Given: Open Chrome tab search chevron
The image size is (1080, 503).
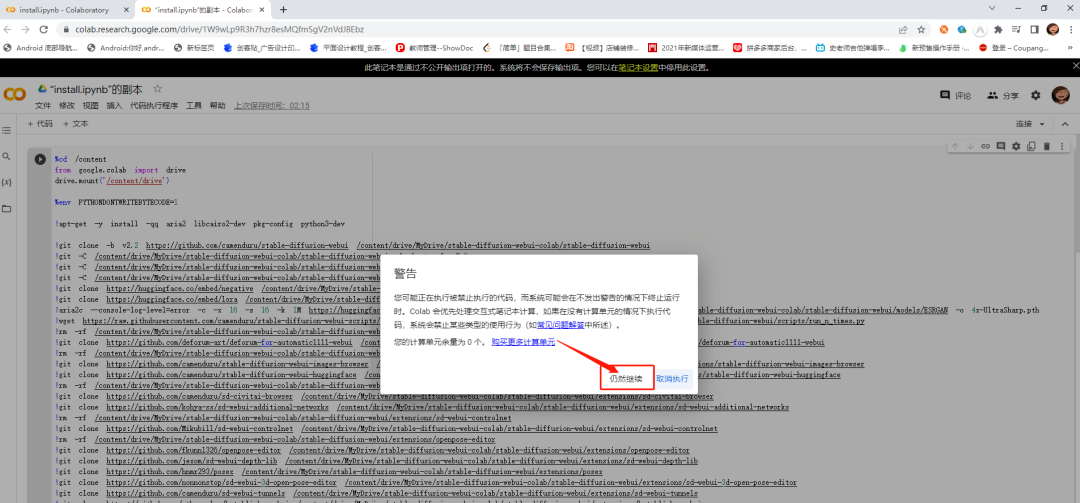Looking at the screenshot, I should (992, 8).
